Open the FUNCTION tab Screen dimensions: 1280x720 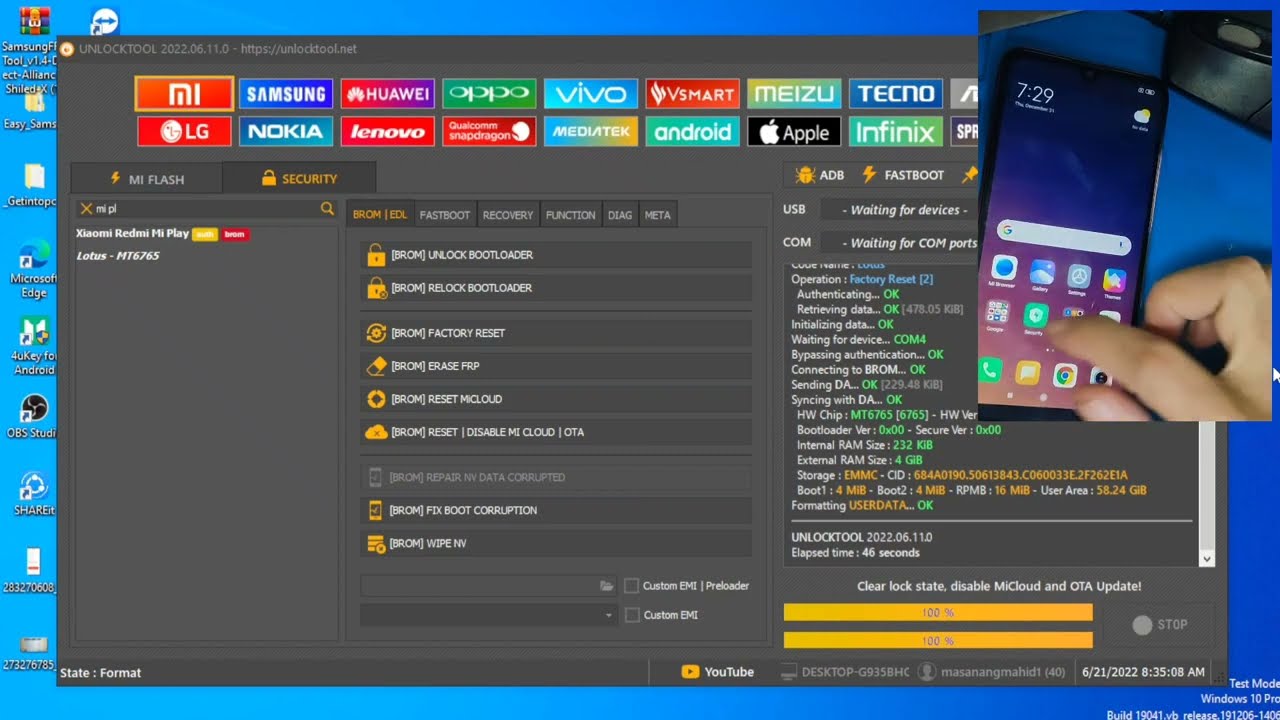(570, 215)
